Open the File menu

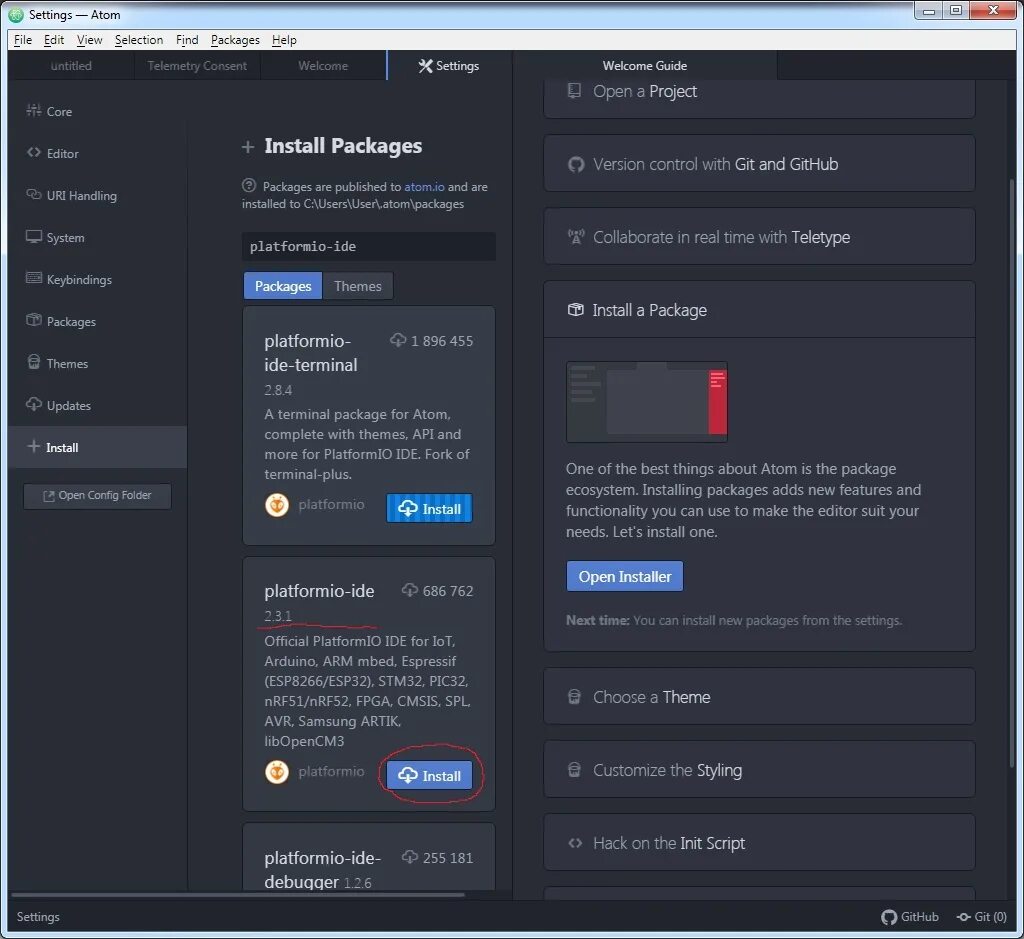tap(23, 40)
